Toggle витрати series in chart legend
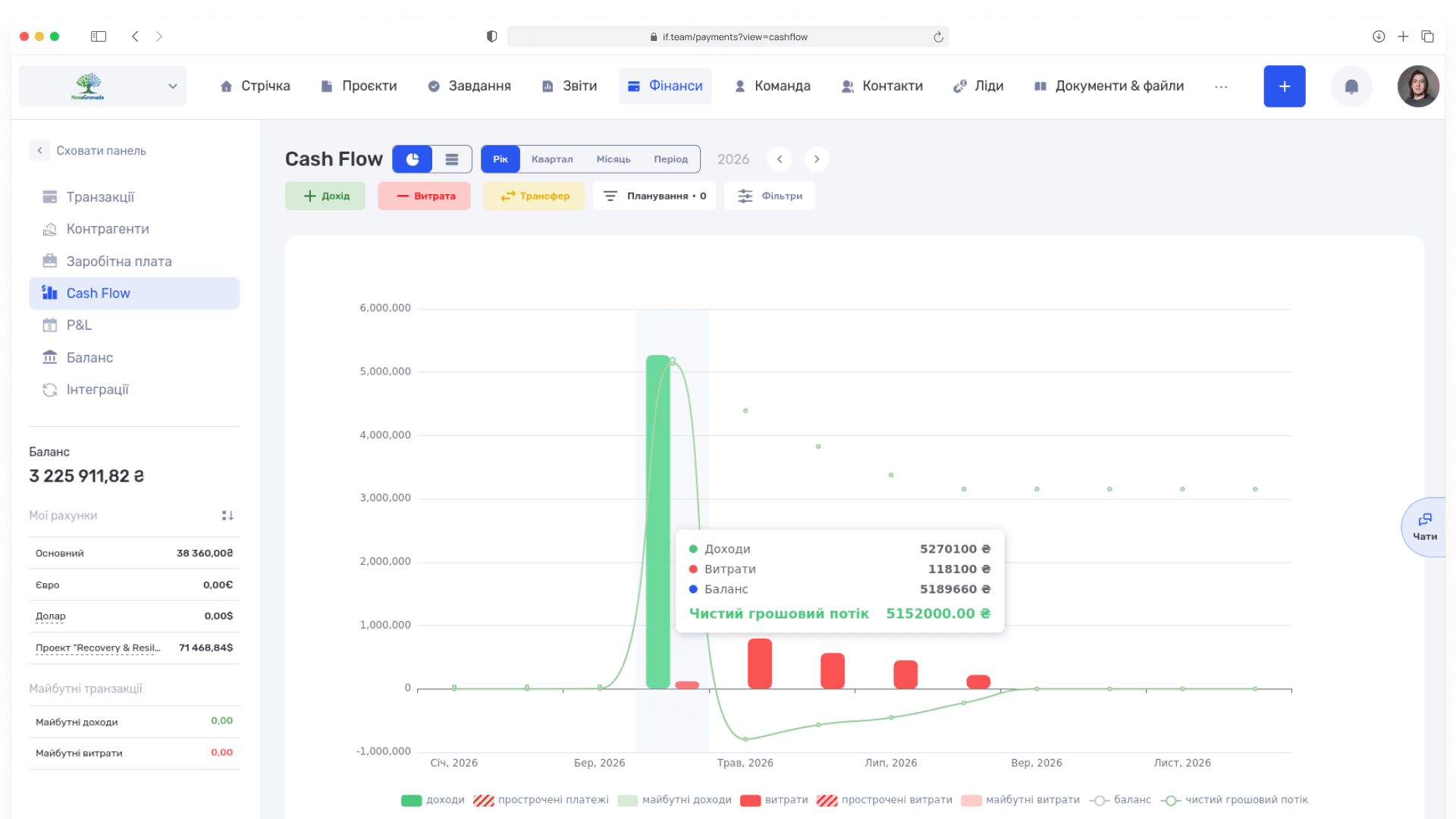Screen dimensions: 1456x819 pos(773,800)
